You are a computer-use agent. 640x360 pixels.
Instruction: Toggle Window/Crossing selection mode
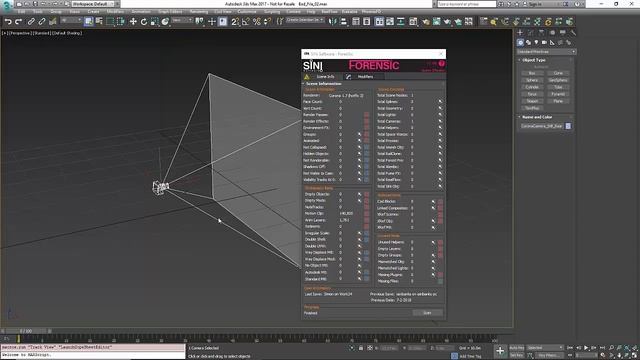coord(120,22)
